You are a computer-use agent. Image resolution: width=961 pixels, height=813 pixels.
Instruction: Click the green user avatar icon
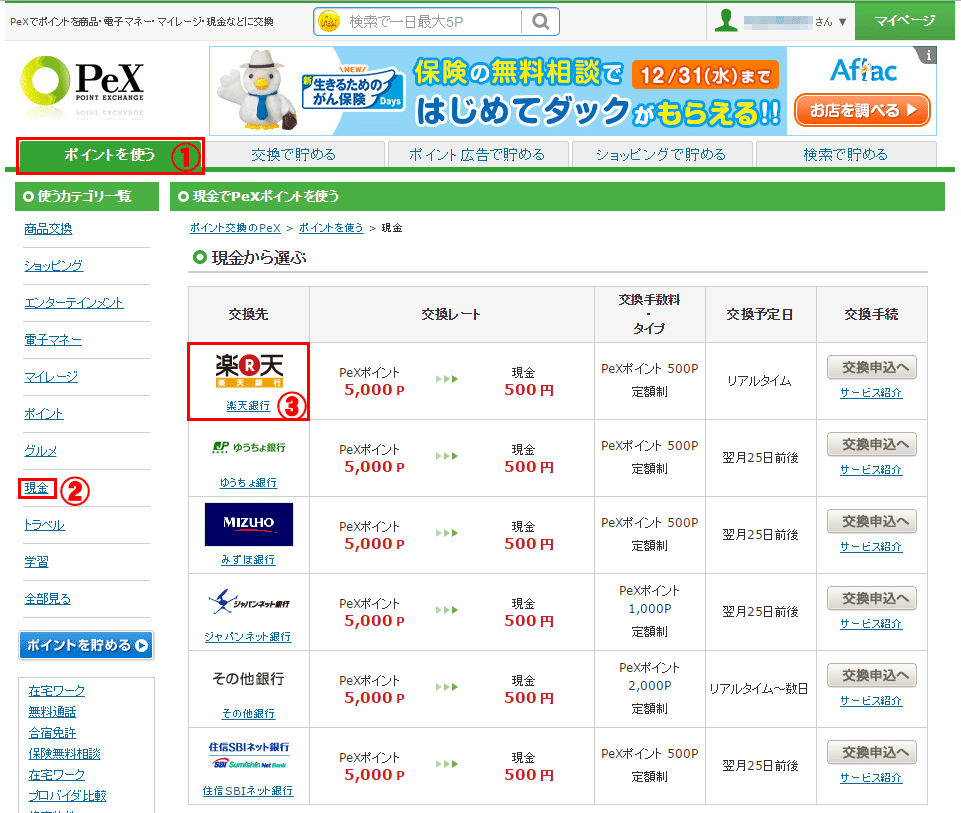(726, 21)
